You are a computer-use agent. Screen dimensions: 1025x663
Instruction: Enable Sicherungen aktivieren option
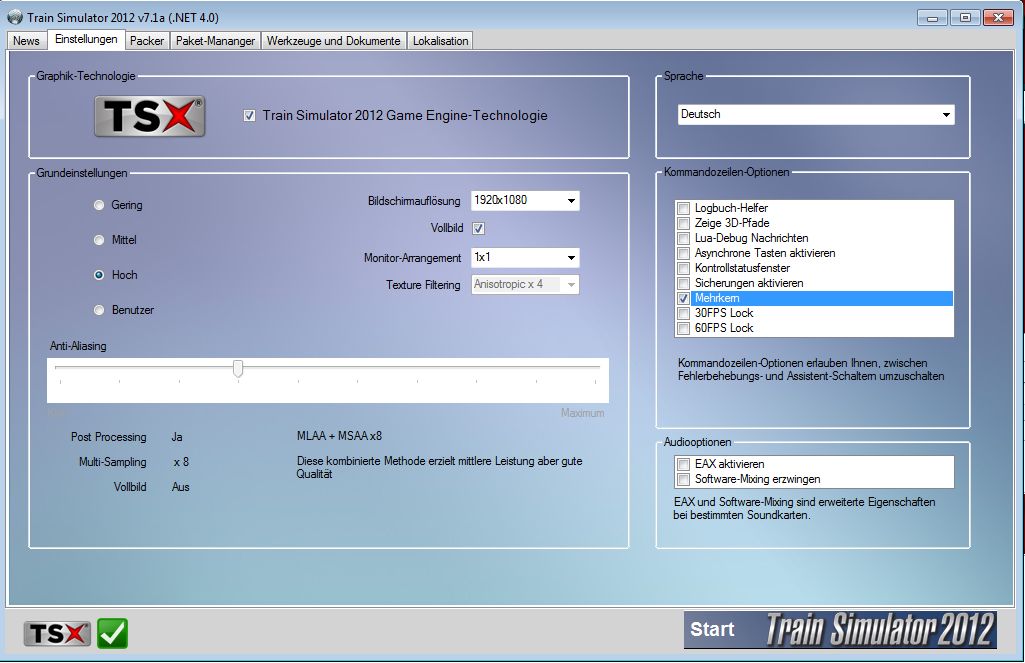[683, 284]
